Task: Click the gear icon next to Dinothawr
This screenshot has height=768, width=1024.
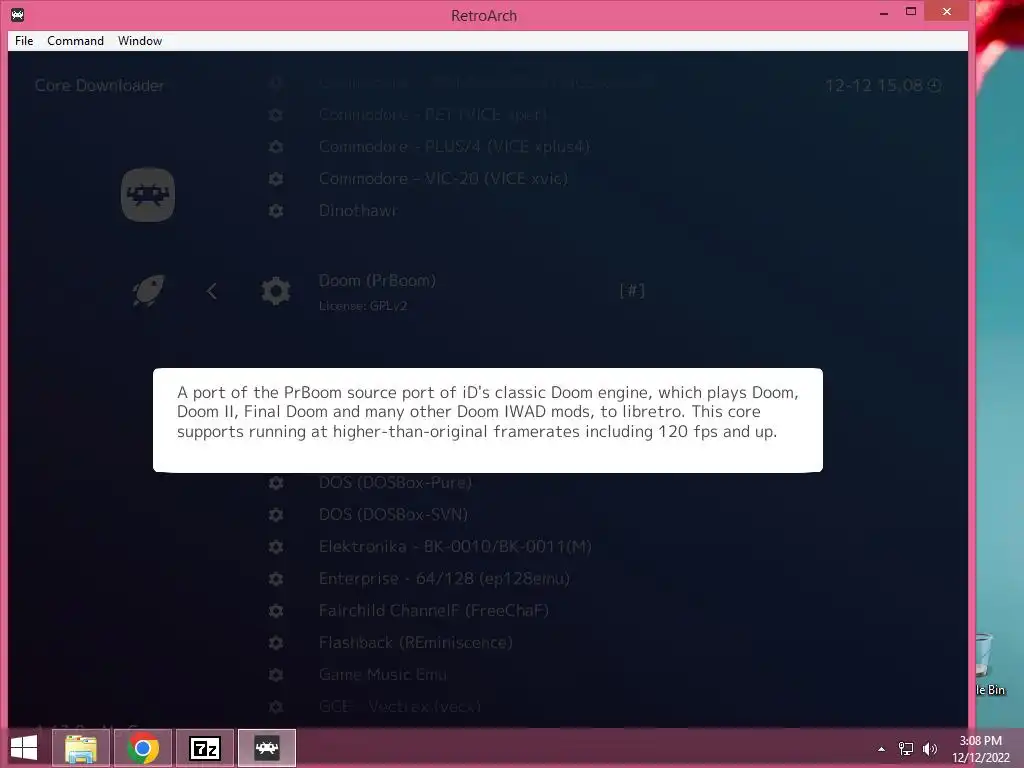Action: point(276,211)
